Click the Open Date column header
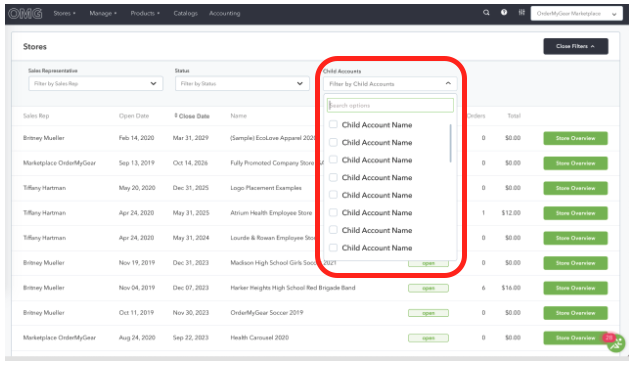 [134, 116]
